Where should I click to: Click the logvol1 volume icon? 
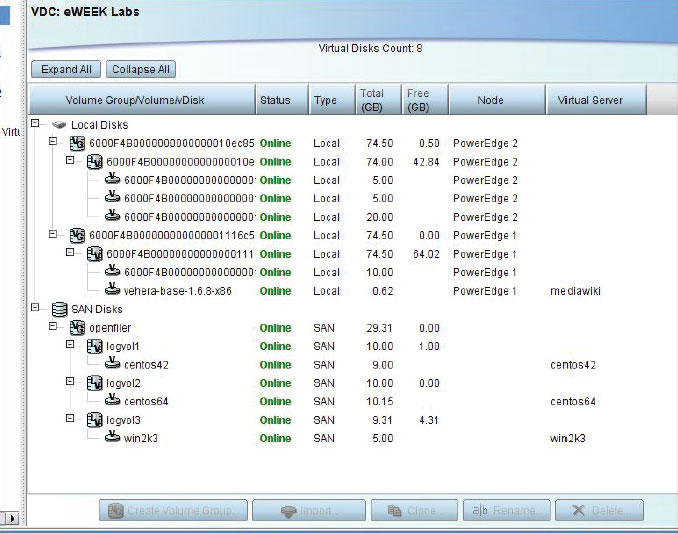click(95, 346)
